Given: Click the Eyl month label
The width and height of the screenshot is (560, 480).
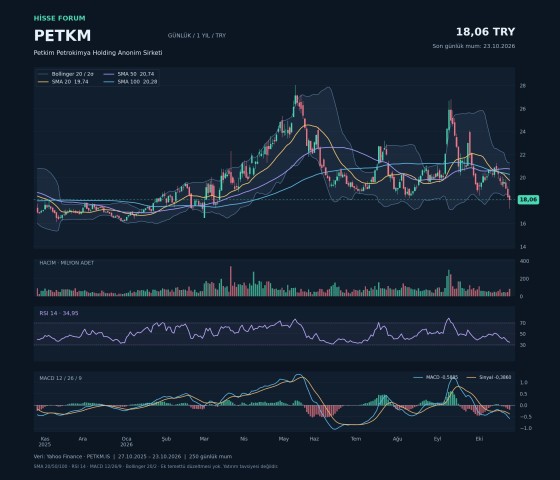Looking at the screenshot, I should click(438, 439).
